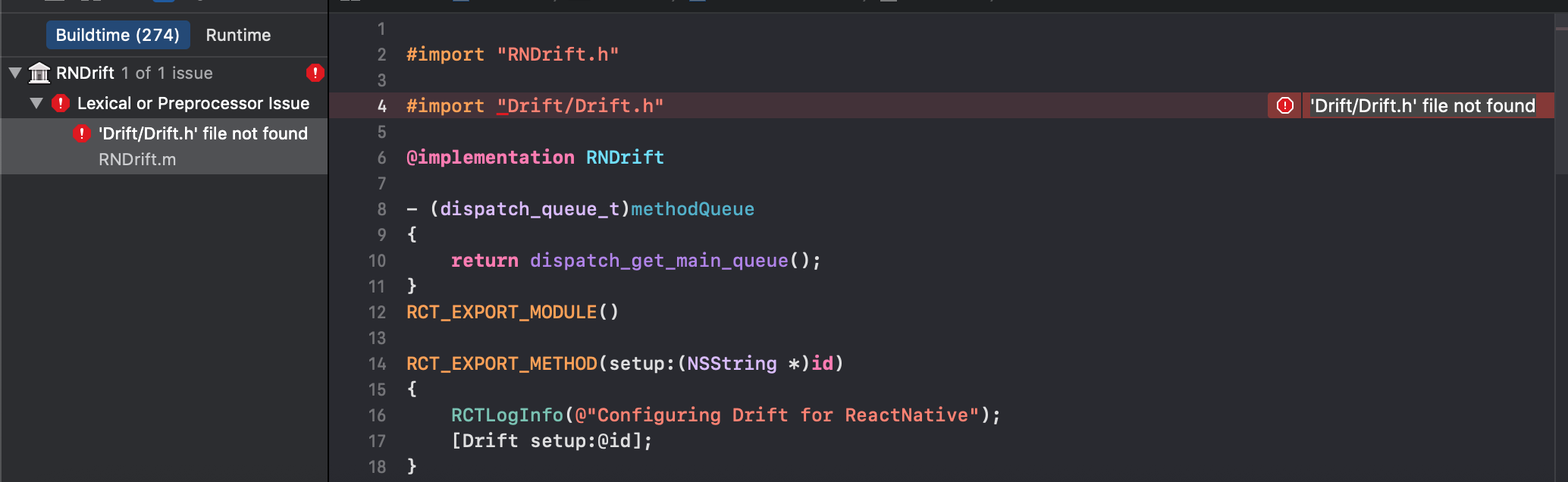The width and height of the screenshot is (1568, 482).
Task: Click error icon beside Lexical or Preprocessor Issue
Action: [61, 103]
